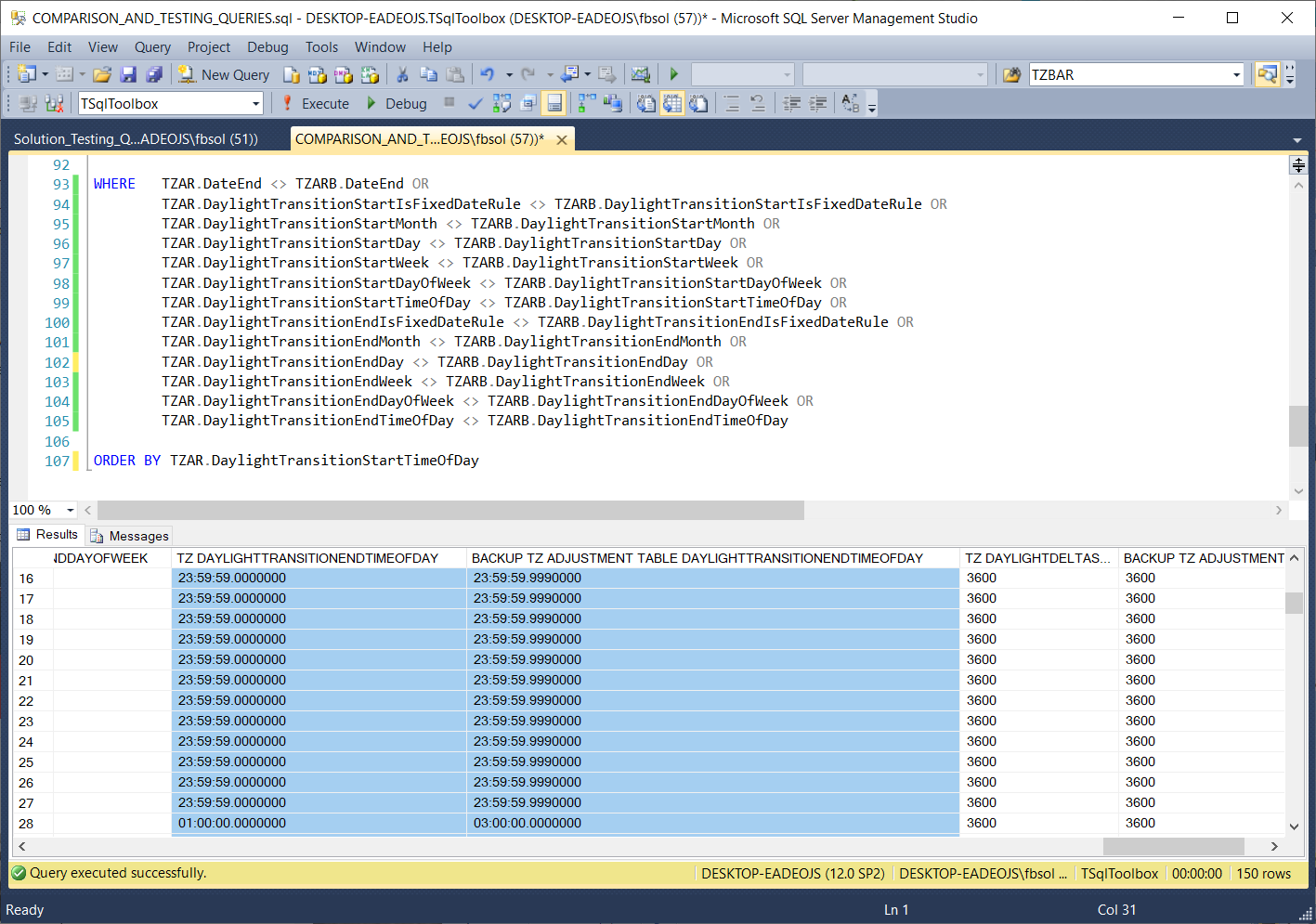Open the Query menu
This screenshot has width=1316, height=924.
(x=152, y=47)
